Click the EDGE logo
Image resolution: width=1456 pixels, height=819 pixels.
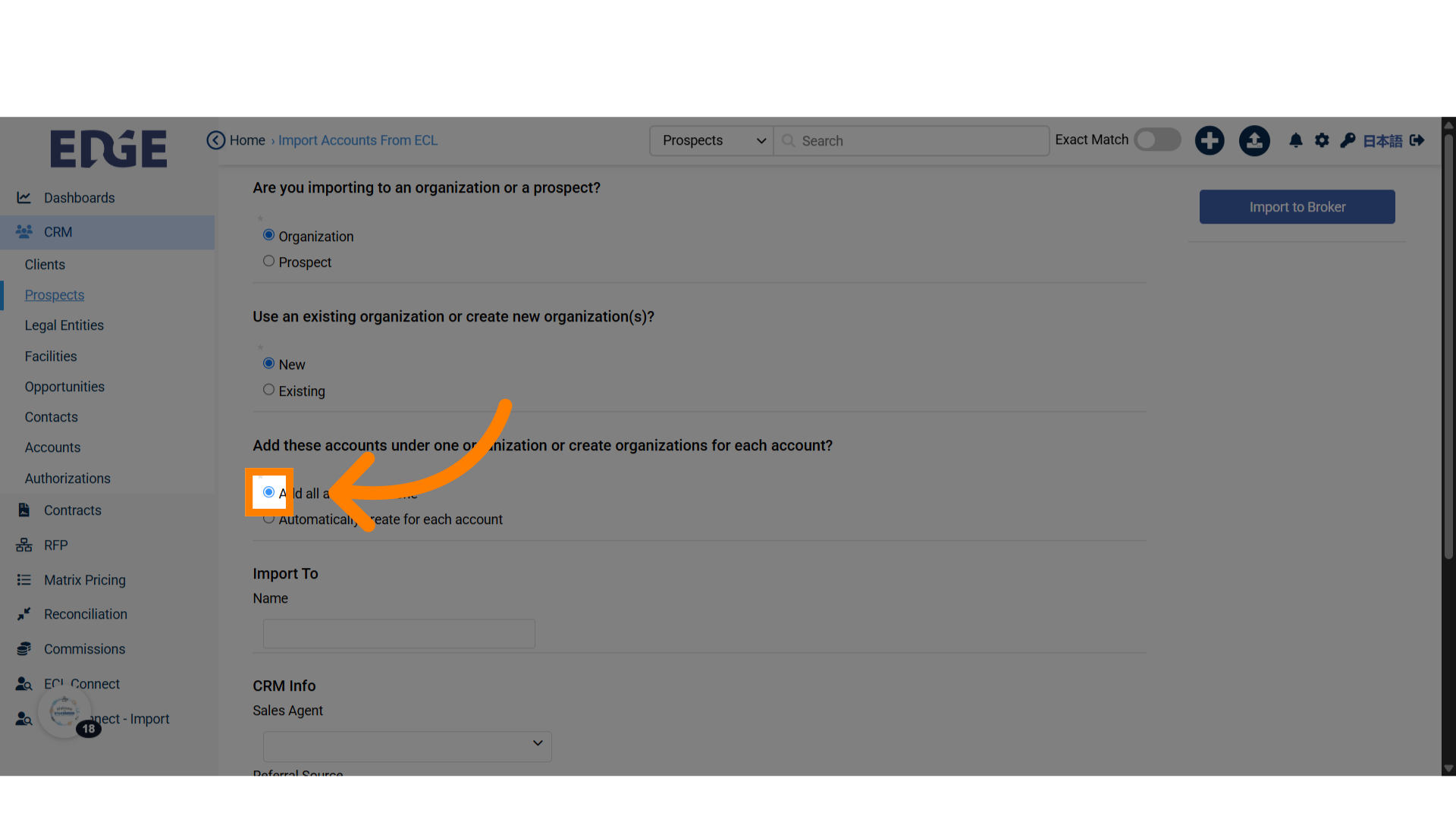pyautogui.click(x=108, y=149)
